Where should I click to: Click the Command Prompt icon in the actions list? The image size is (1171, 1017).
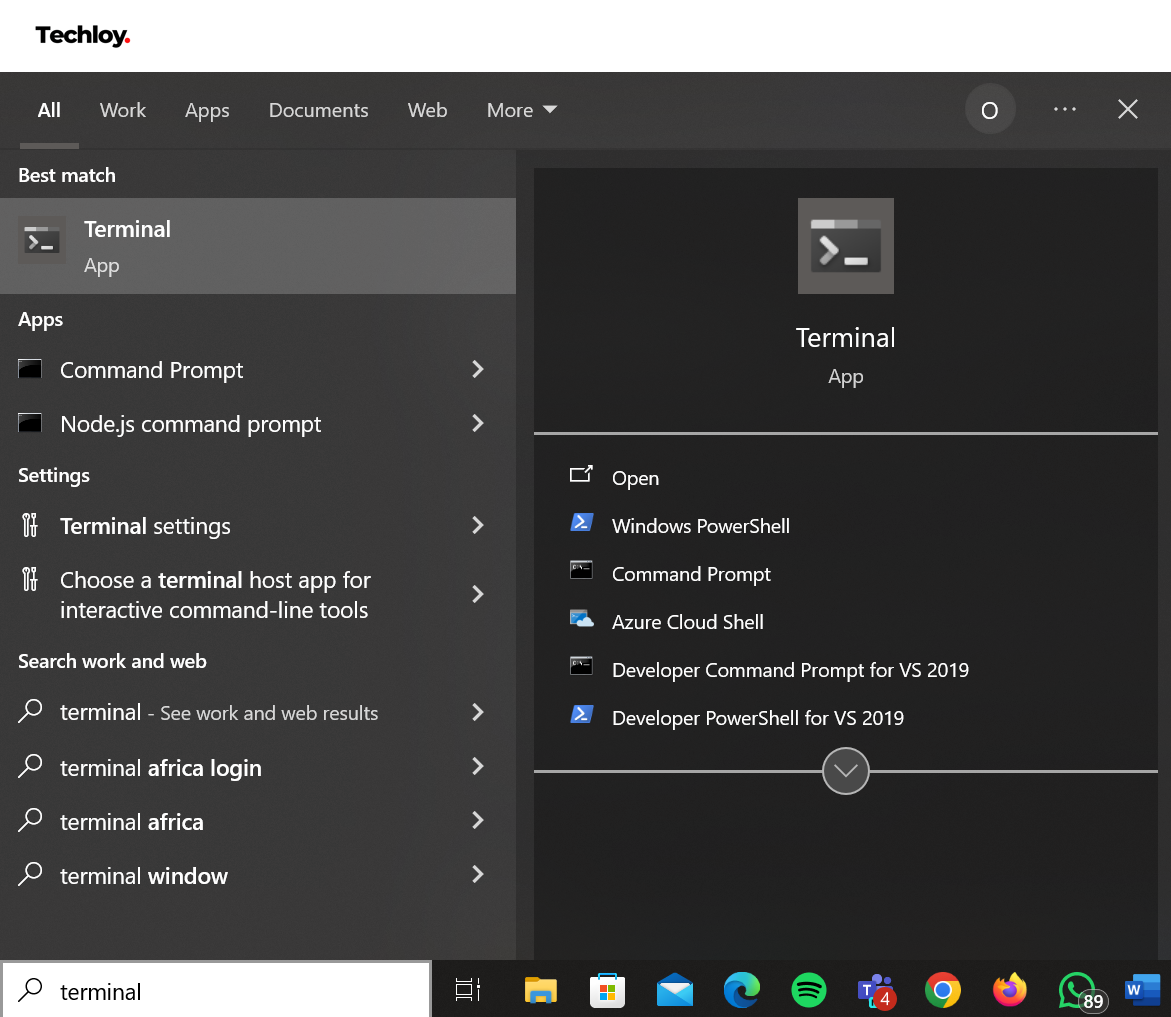(581, 570)
